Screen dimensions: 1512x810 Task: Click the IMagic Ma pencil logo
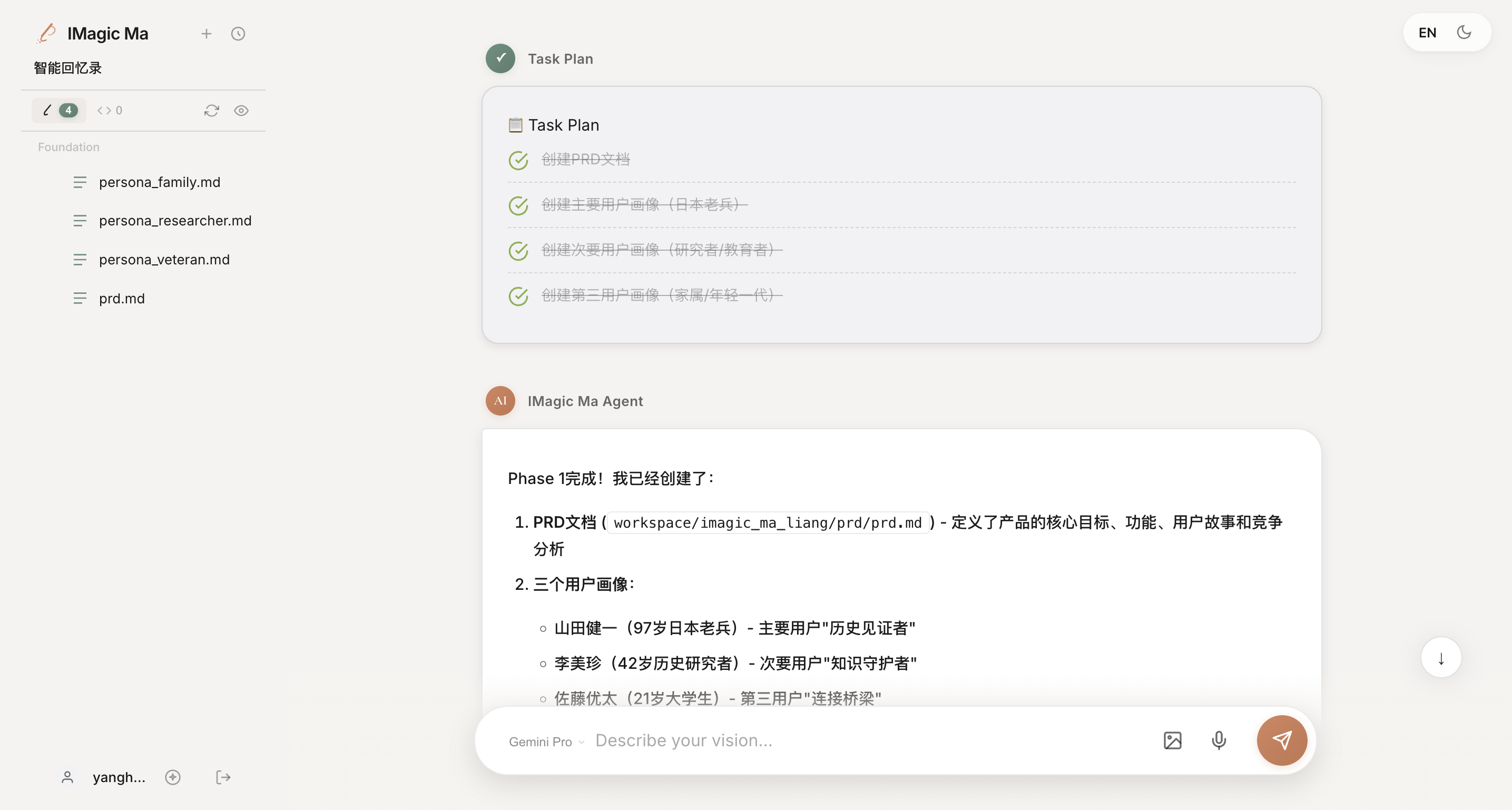tap(46, 34)
